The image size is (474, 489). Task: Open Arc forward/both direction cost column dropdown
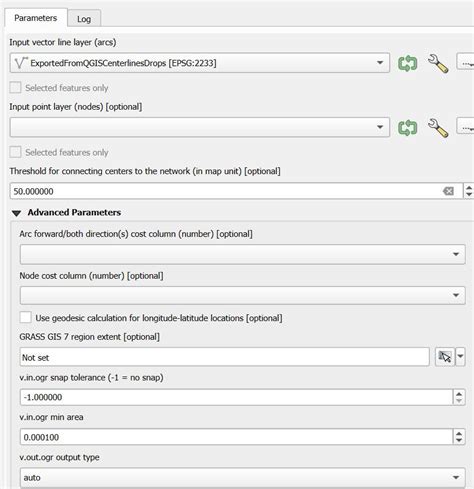(x=243, y=254)
